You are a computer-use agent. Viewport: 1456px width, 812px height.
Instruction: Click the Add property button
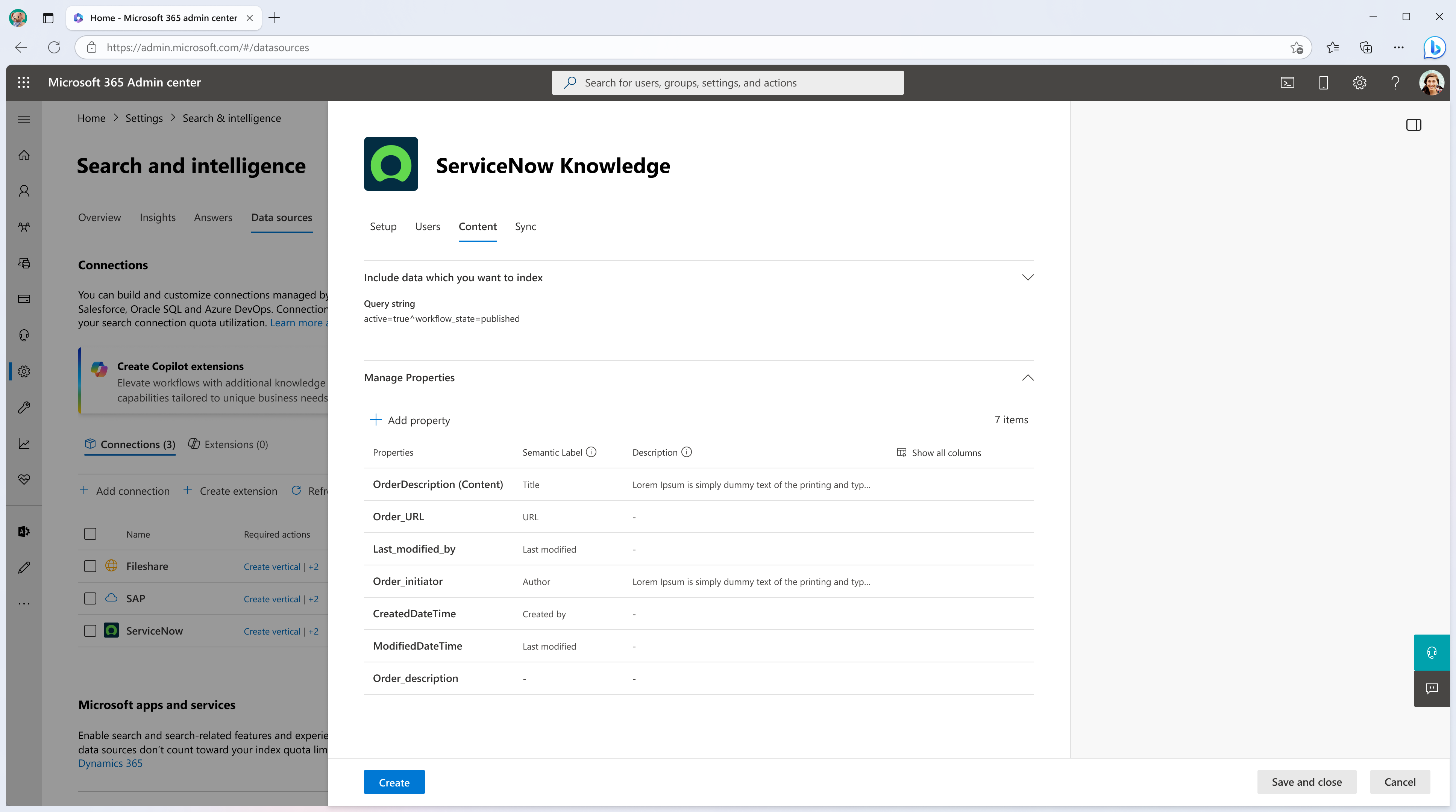(411, 419)
